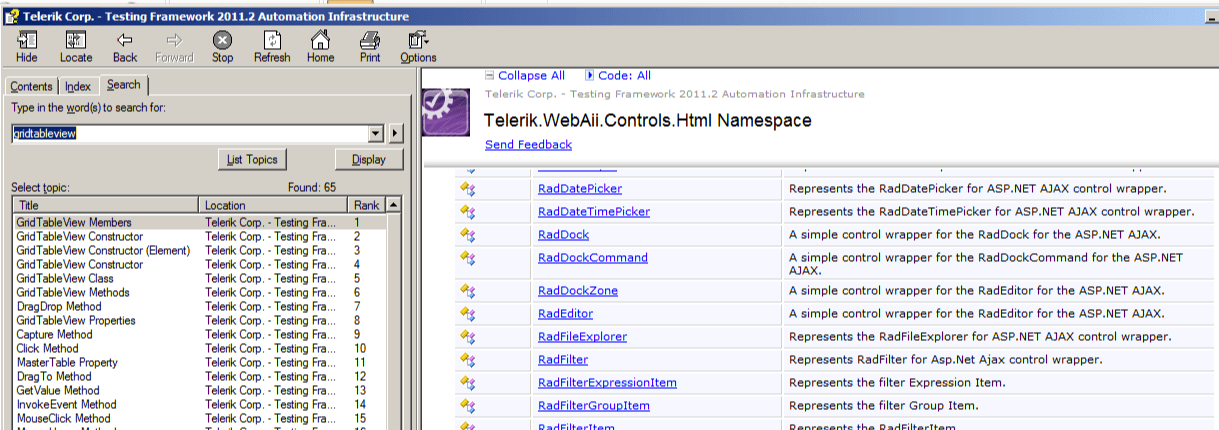Open the RadDockCommand link
The height and width of the screenshot is (430, 1219).
[593, 258]
